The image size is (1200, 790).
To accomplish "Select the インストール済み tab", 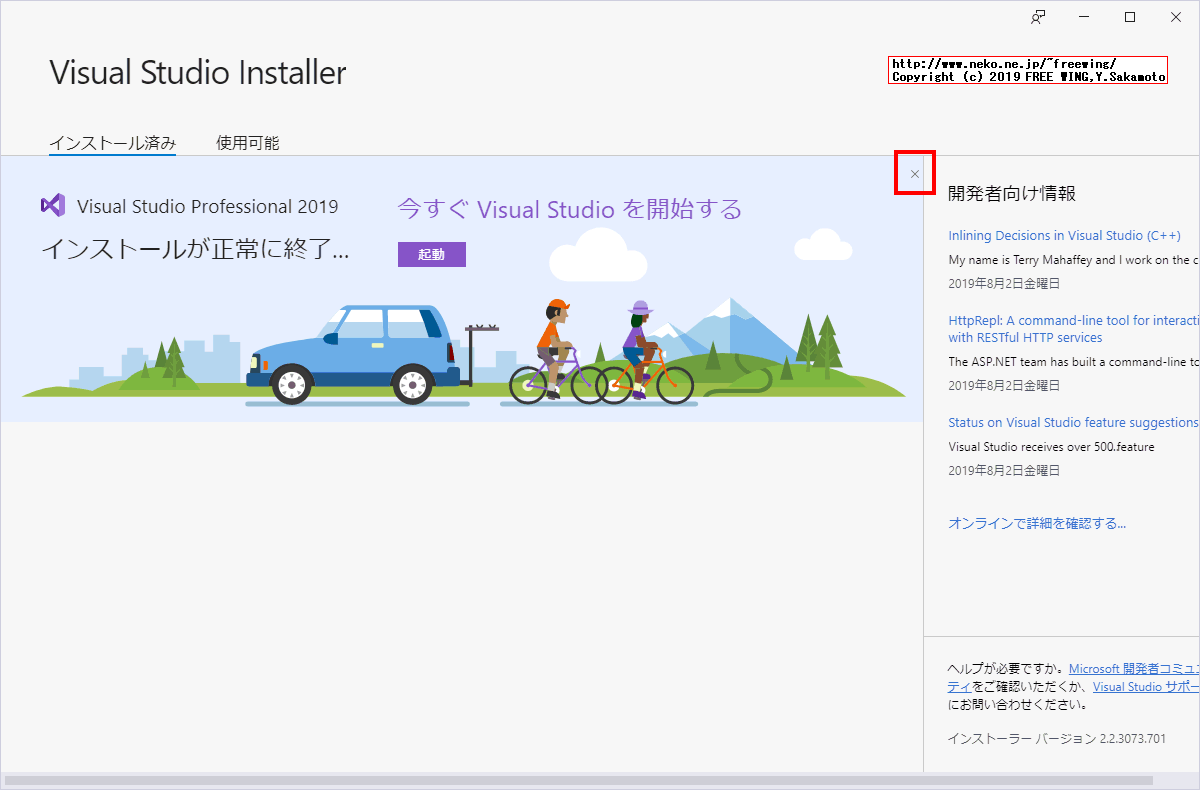I will pyautogui.click(x=112, y=142).
